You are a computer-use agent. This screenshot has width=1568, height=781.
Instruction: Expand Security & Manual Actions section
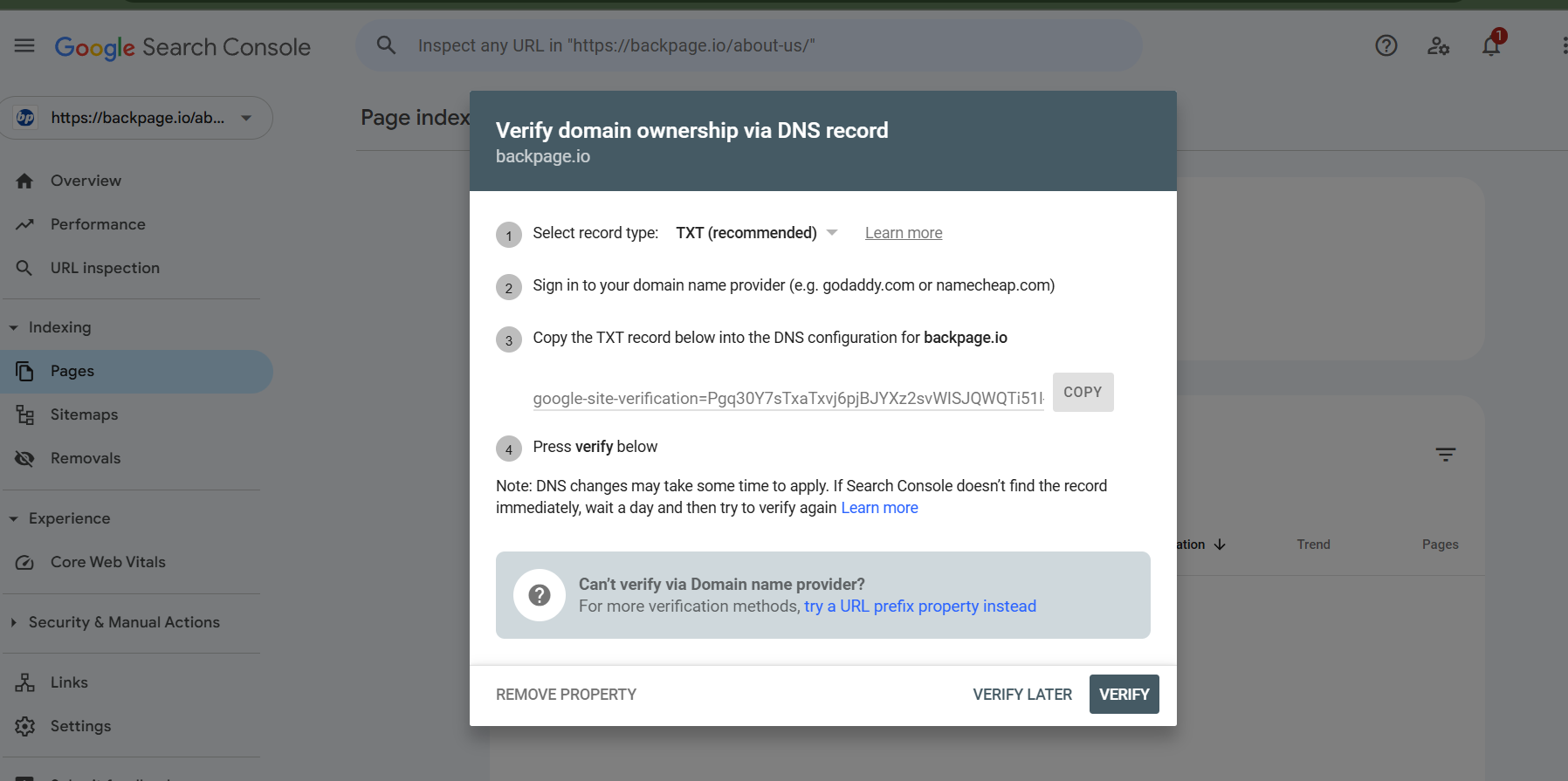13,622
